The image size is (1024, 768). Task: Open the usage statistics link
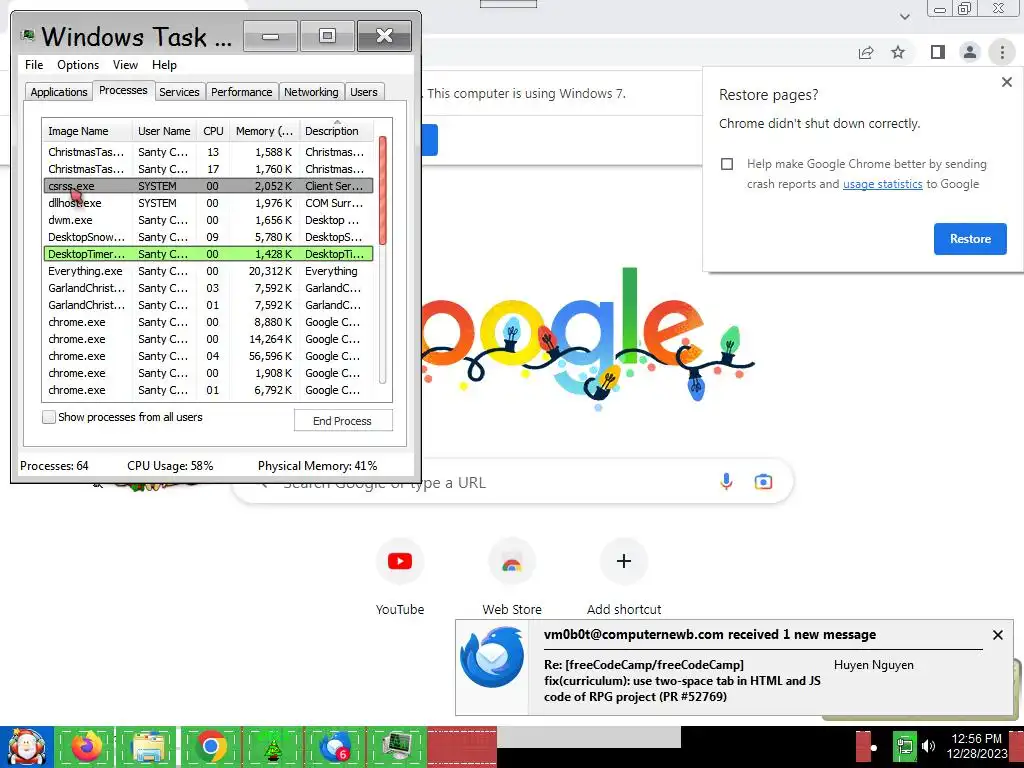[882, 184]
